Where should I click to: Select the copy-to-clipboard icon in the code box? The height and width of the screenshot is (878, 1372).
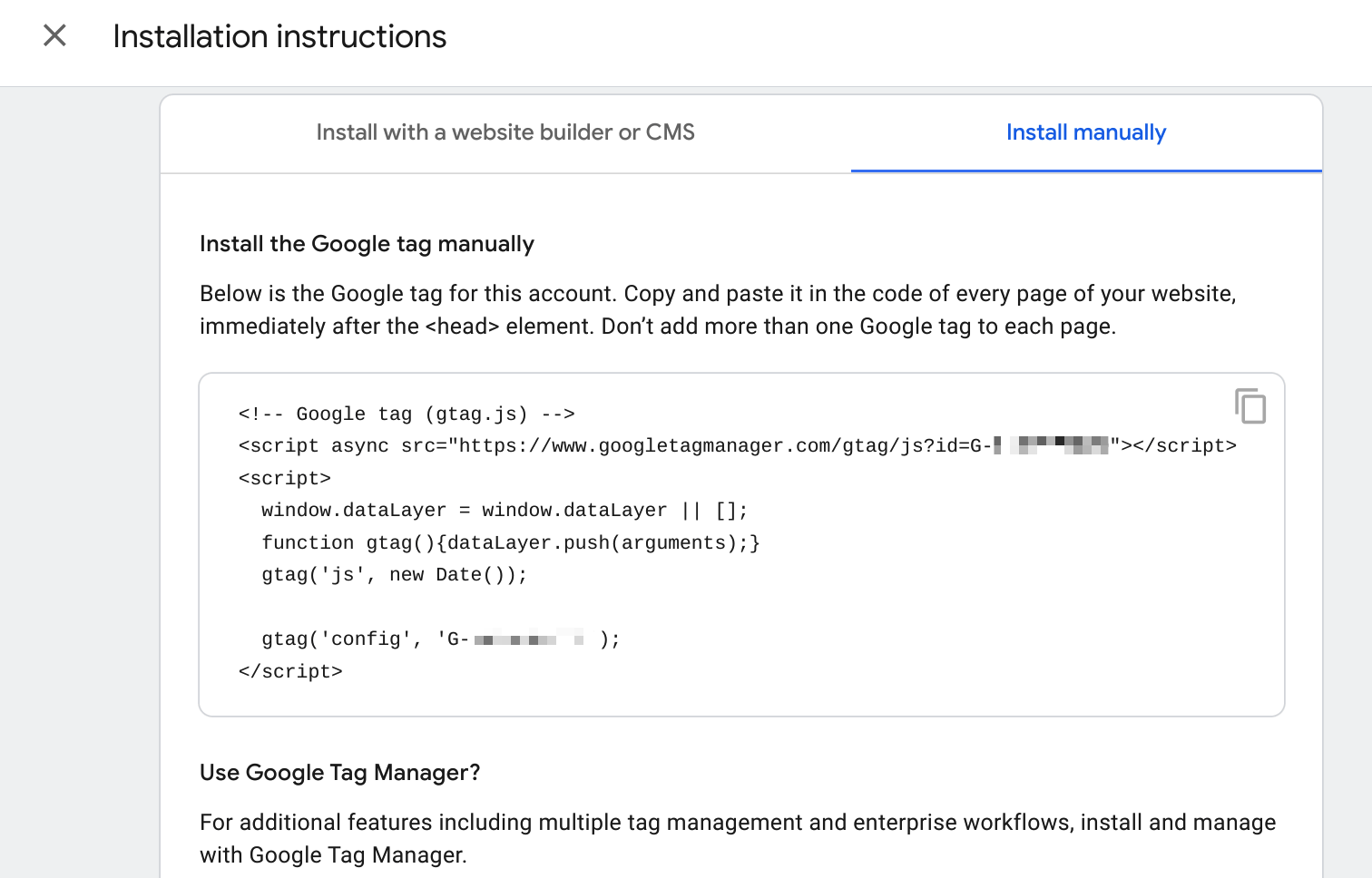point(1251,406)
